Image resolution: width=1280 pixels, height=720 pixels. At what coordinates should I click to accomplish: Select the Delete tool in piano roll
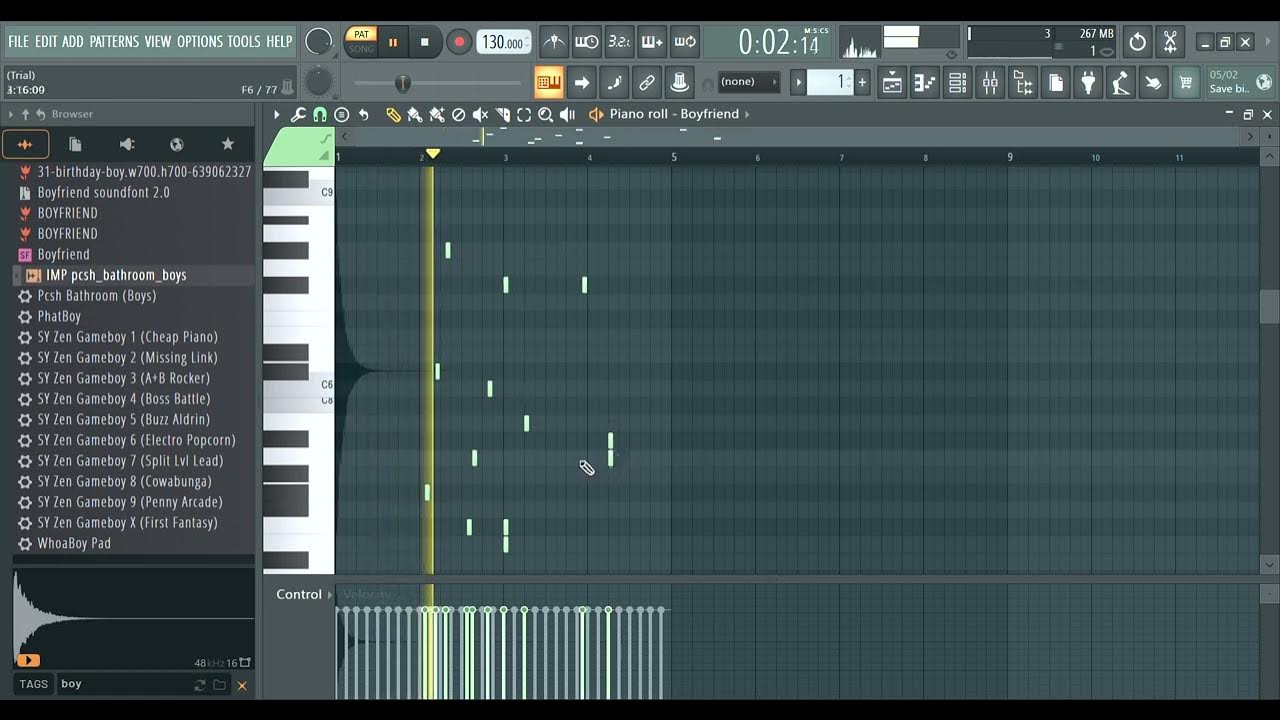coord(458,115)
